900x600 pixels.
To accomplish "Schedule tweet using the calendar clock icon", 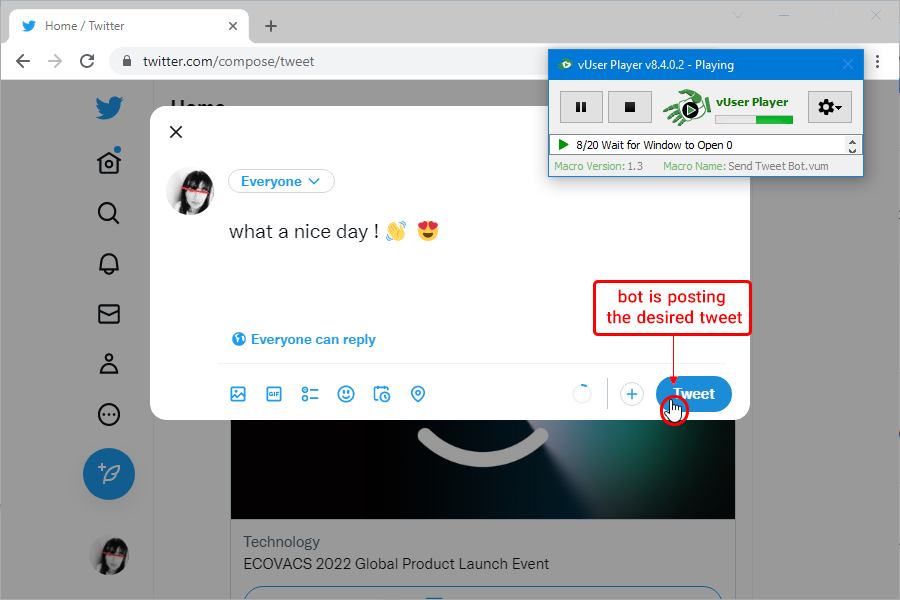I will tap(382, 394).
